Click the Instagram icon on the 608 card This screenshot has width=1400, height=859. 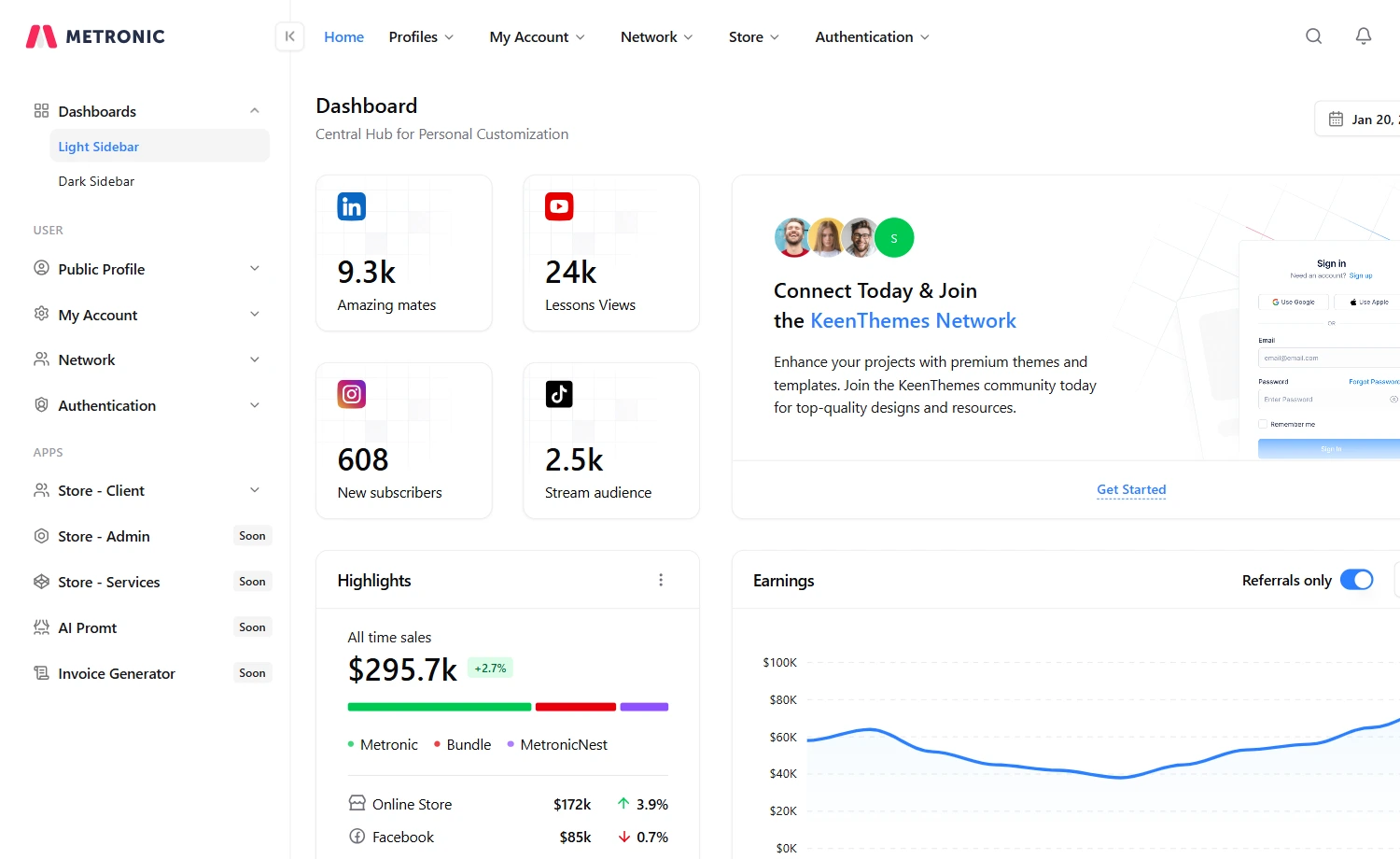[352, 394]
